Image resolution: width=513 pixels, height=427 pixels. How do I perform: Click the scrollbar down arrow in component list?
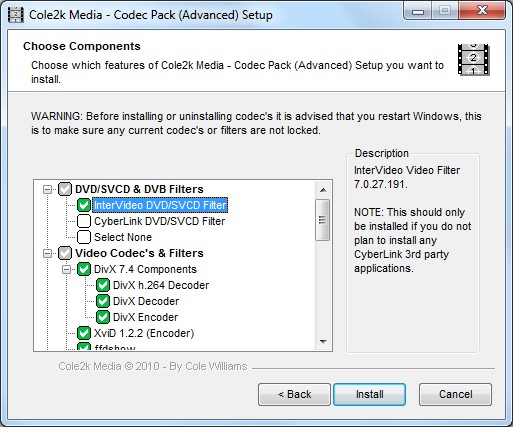click(323, 341)
